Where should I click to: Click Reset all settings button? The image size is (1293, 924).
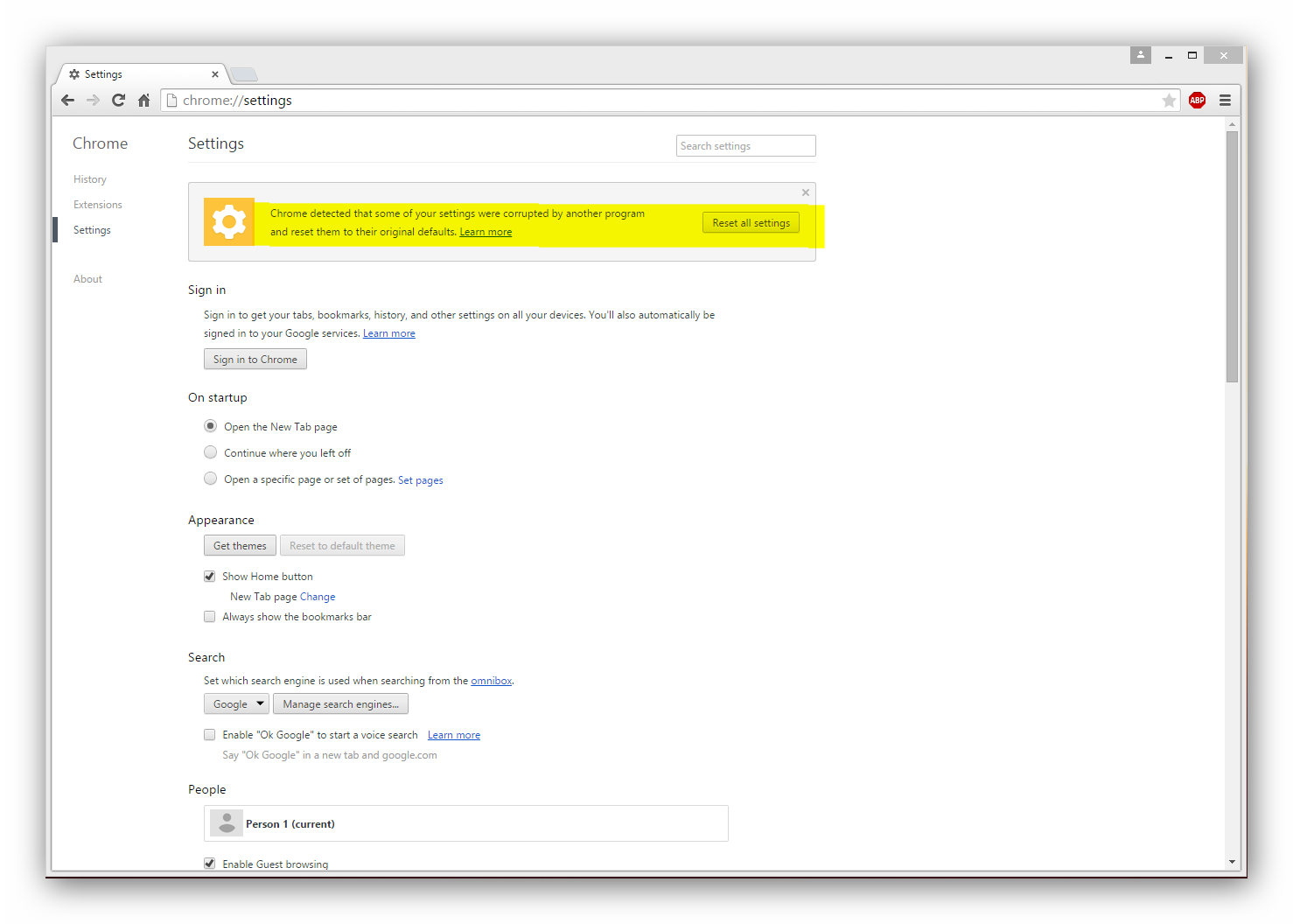click(x=751, y=223)
